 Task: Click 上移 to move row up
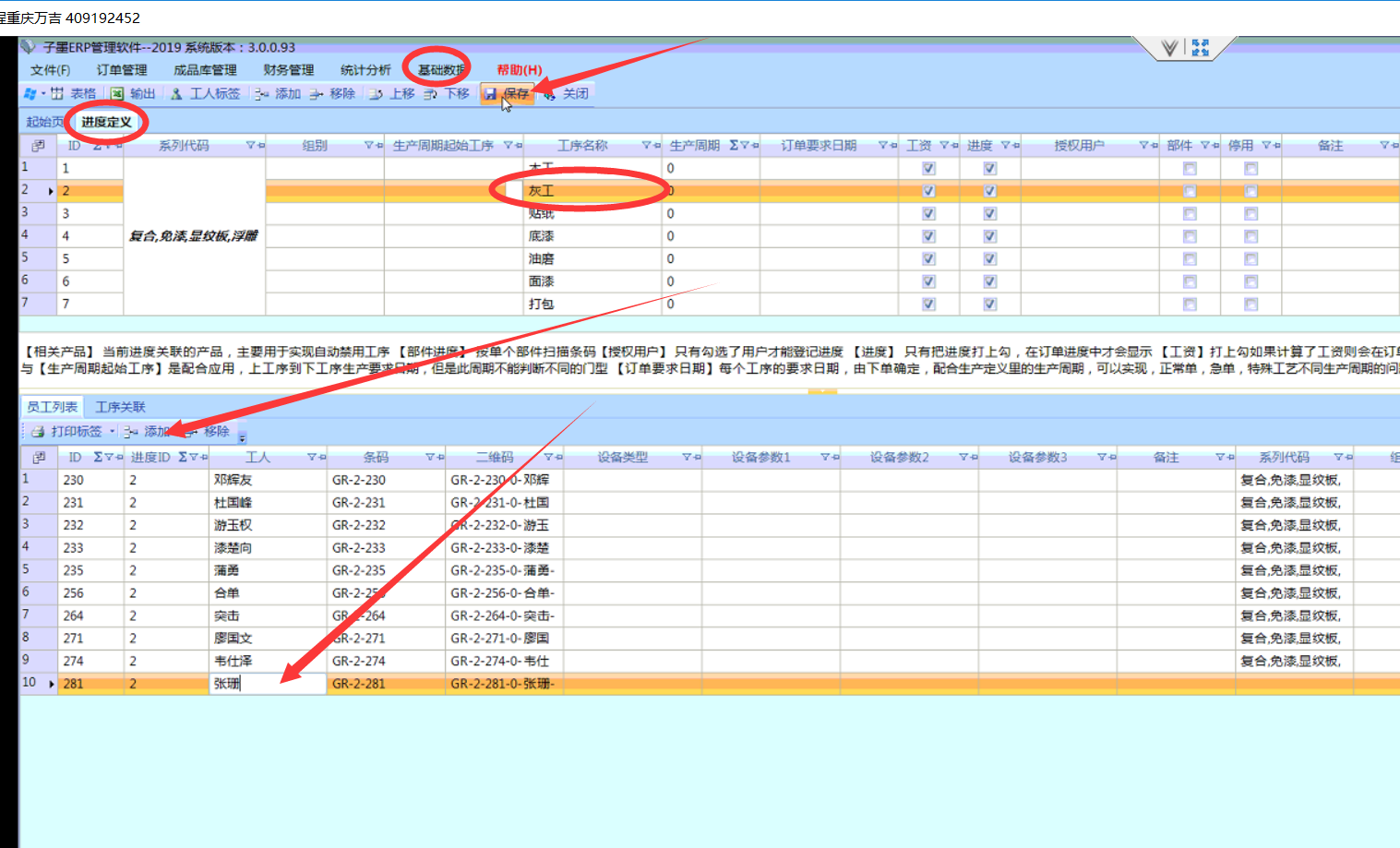[x=377, y=94]
